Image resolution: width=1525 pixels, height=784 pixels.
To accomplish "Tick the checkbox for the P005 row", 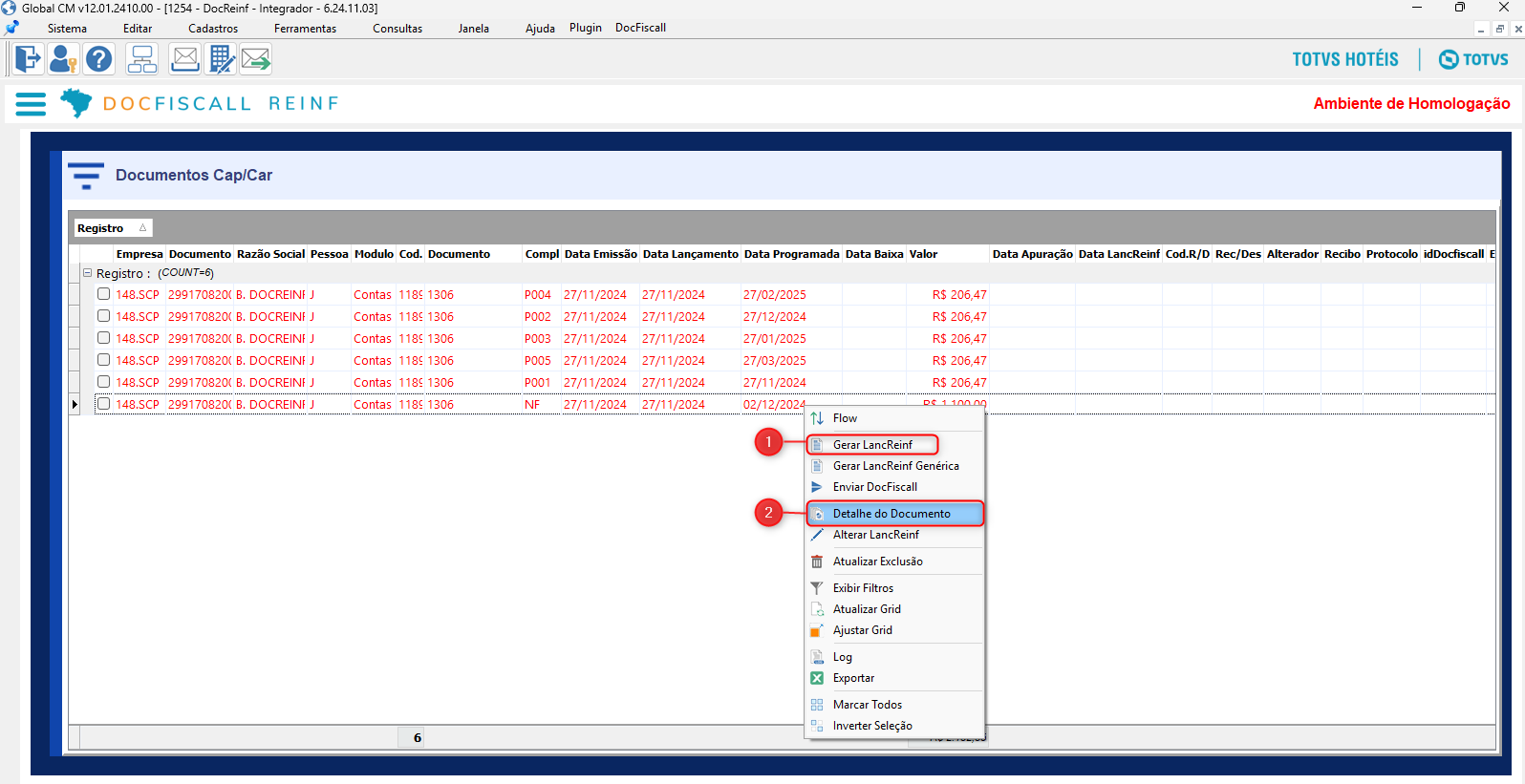I will point(104,360).
